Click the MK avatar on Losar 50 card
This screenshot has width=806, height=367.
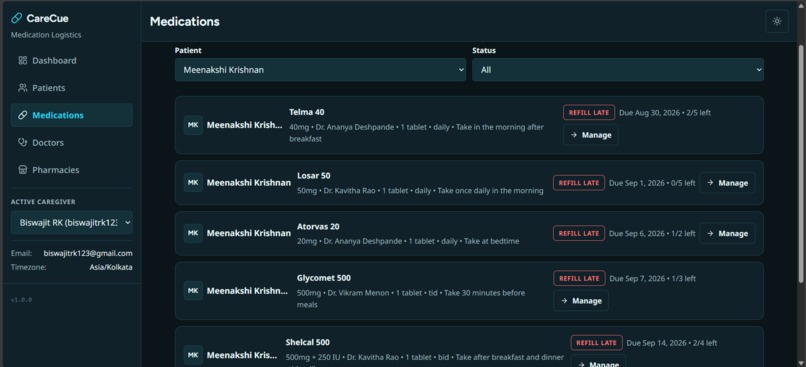pyautogui.click(x=193, y=182)
